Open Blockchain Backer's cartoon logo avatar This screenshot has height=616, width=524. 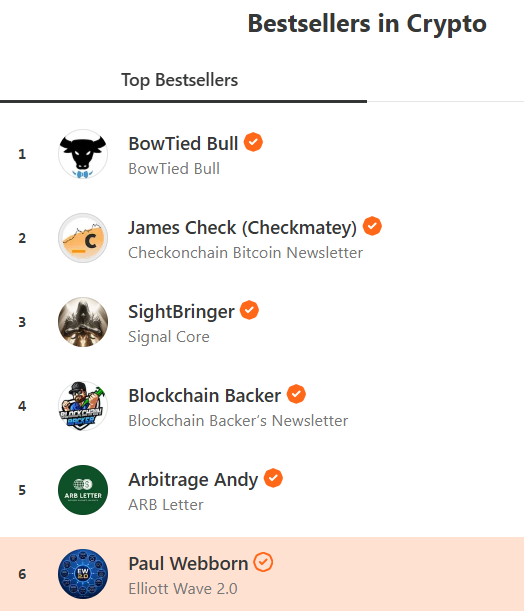click(x=83, y=406)
